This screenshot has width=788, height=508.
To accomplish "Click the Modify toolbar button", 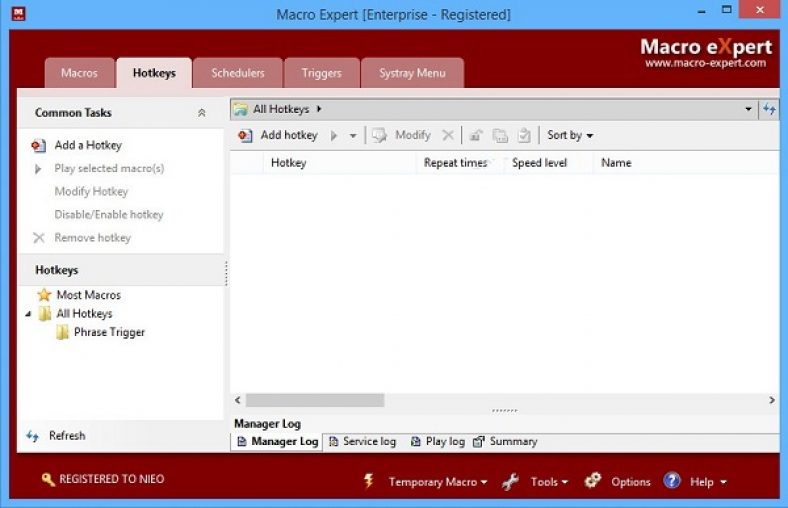I will click(x=402, y=135).
